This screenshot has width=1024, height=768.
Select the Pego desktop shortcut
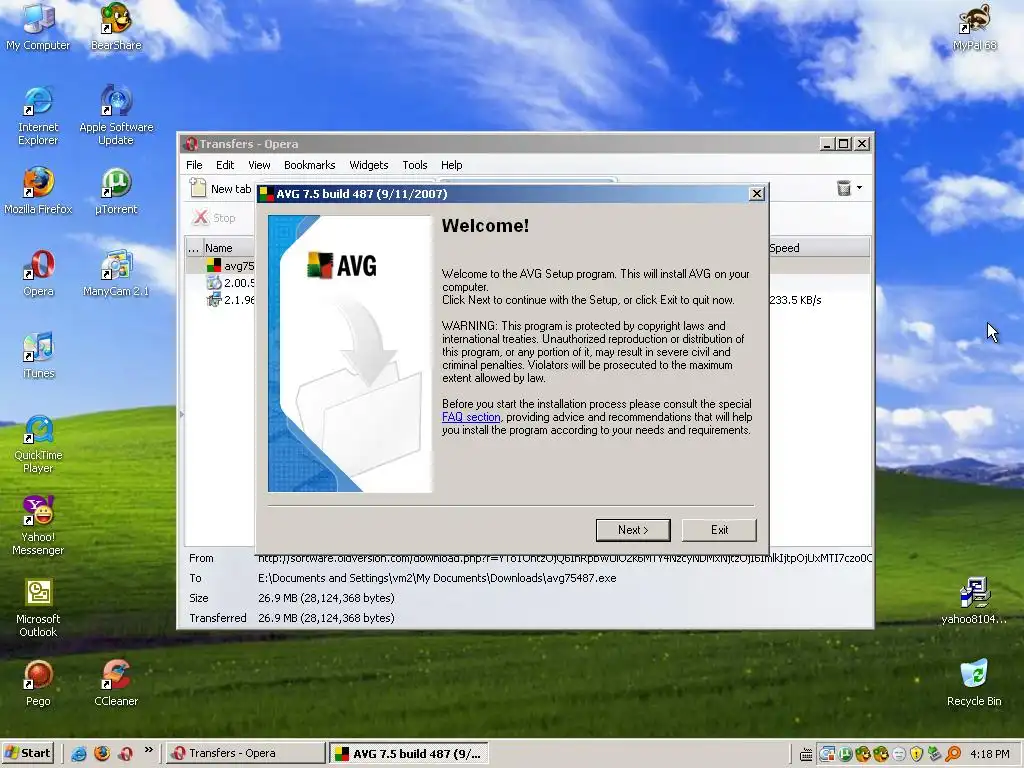[38, 683]
